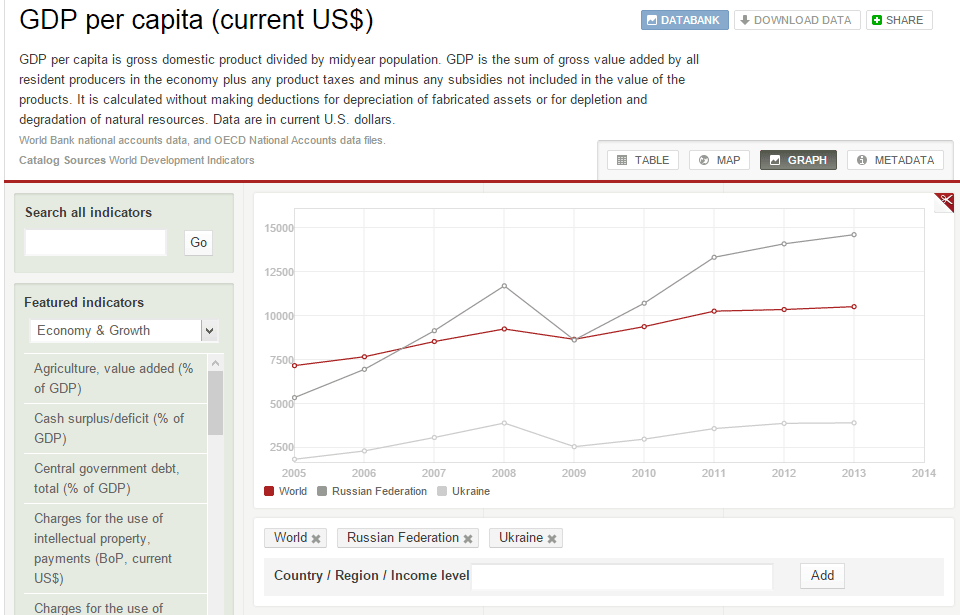Screen dimensions: 960x615
Task: Click the green plus icon on SHARE
Action: [877, 20]
